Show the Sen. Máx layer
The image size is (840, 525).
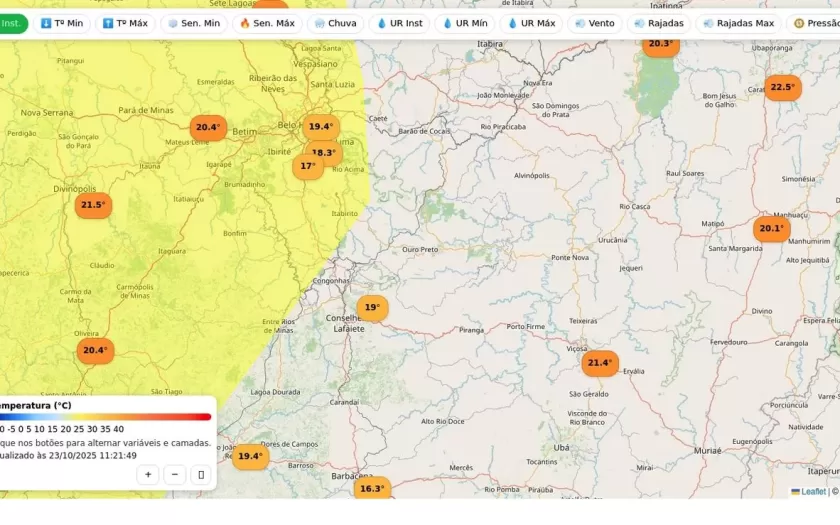[x=267, y=23]
